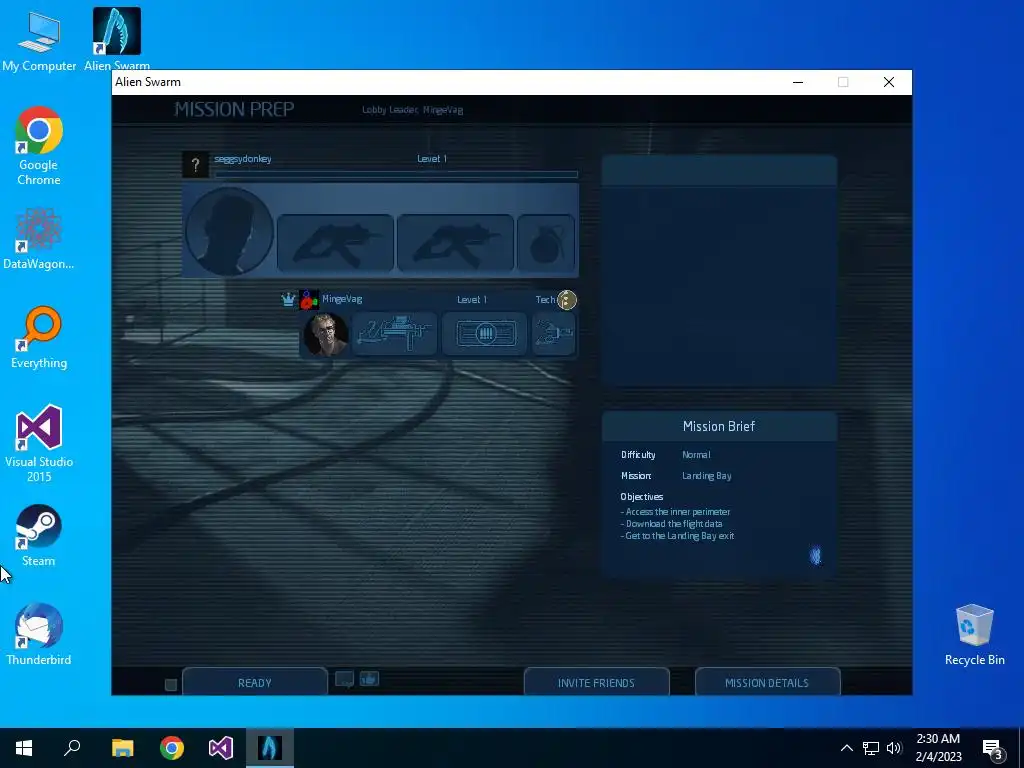Close the Alien Swarm window
The width and height of the screenshot is (1024, 768).
coord(889,82)
